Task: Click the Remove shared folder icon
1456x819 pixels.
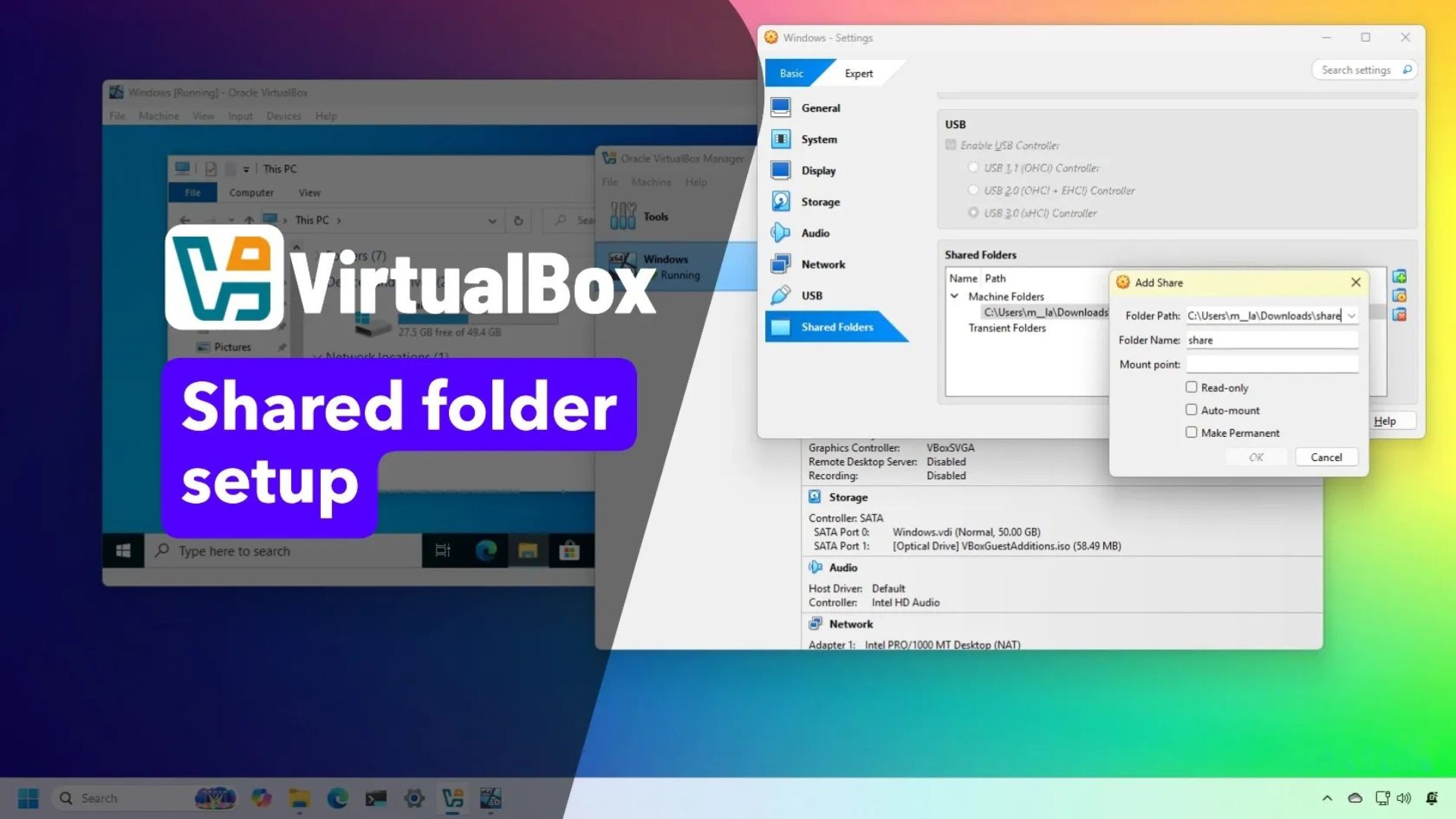Action: coord(1399,315)
